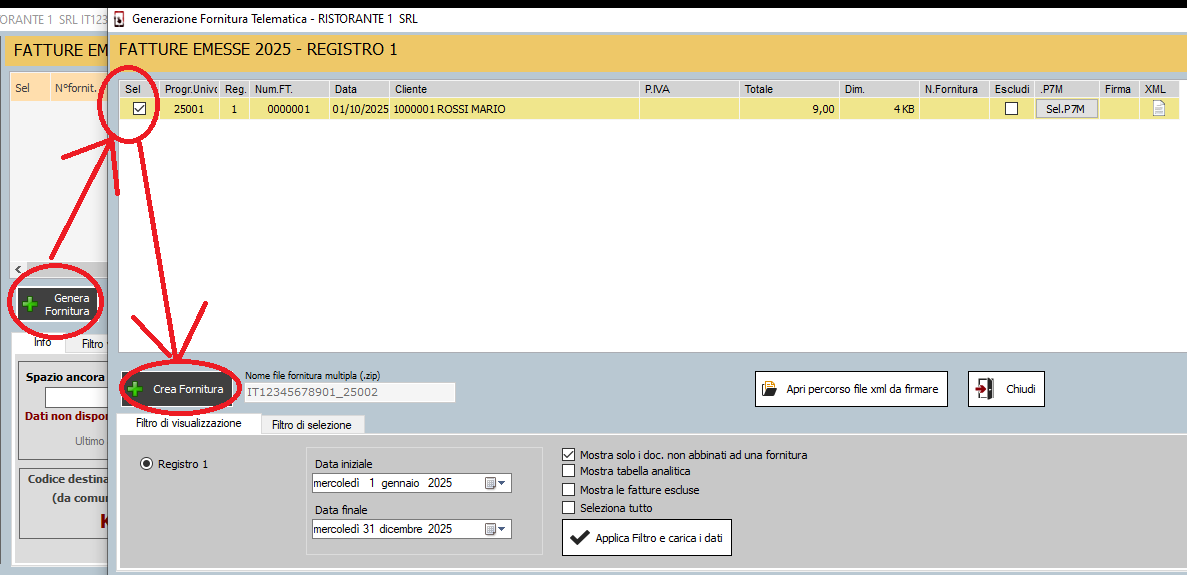Image resolution: width=1187 pixels, height=575 pixels.
Task: Click the Totale column header
Action: [x=788, y=89]
